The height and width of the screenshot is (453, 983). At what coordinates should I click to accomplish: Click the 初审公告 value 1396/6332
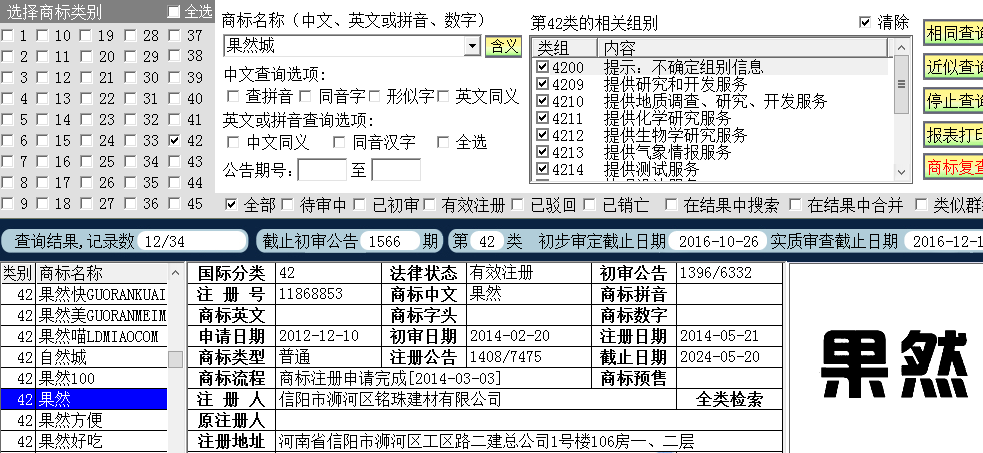tap(715, 273)
